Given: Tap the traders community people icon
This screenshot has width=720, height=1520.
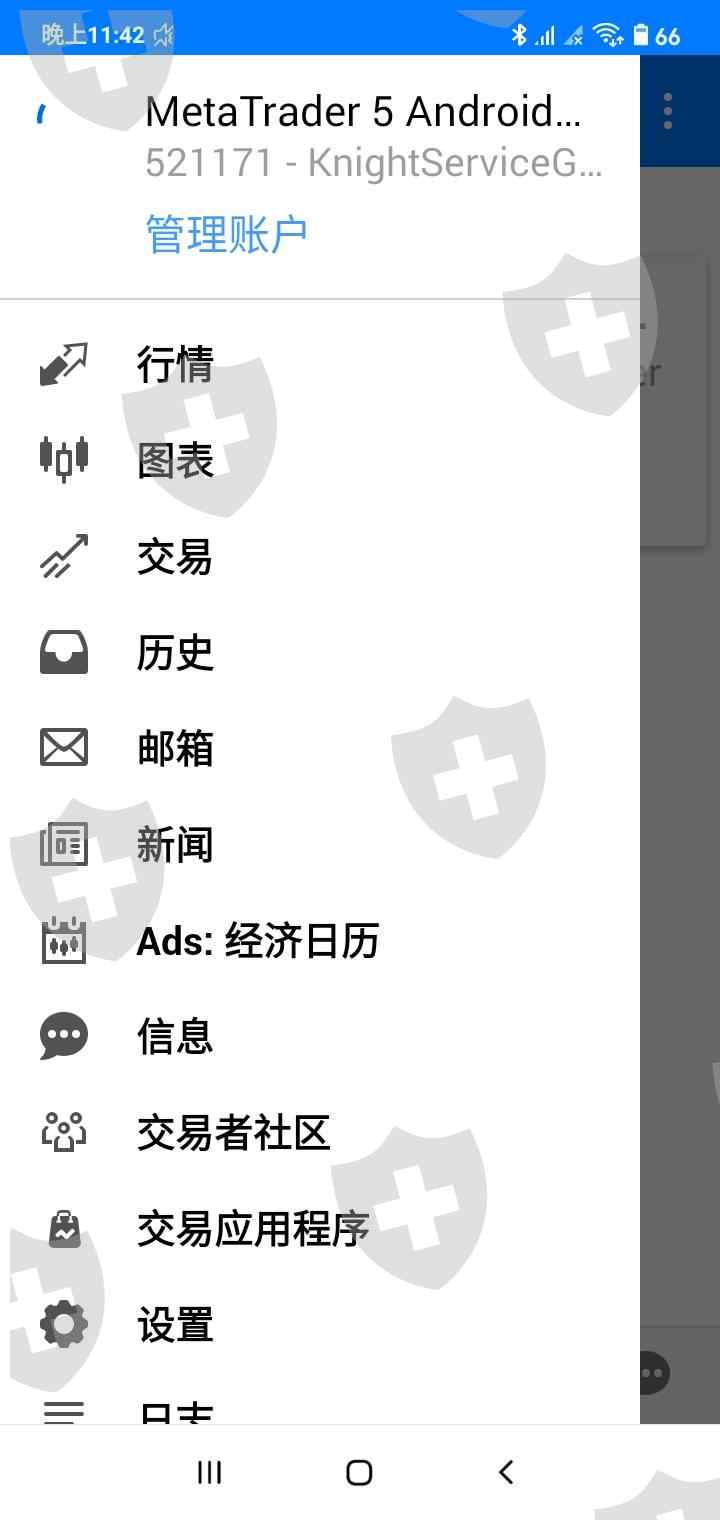Looking at the screenshot, I should coord(64,1132).
